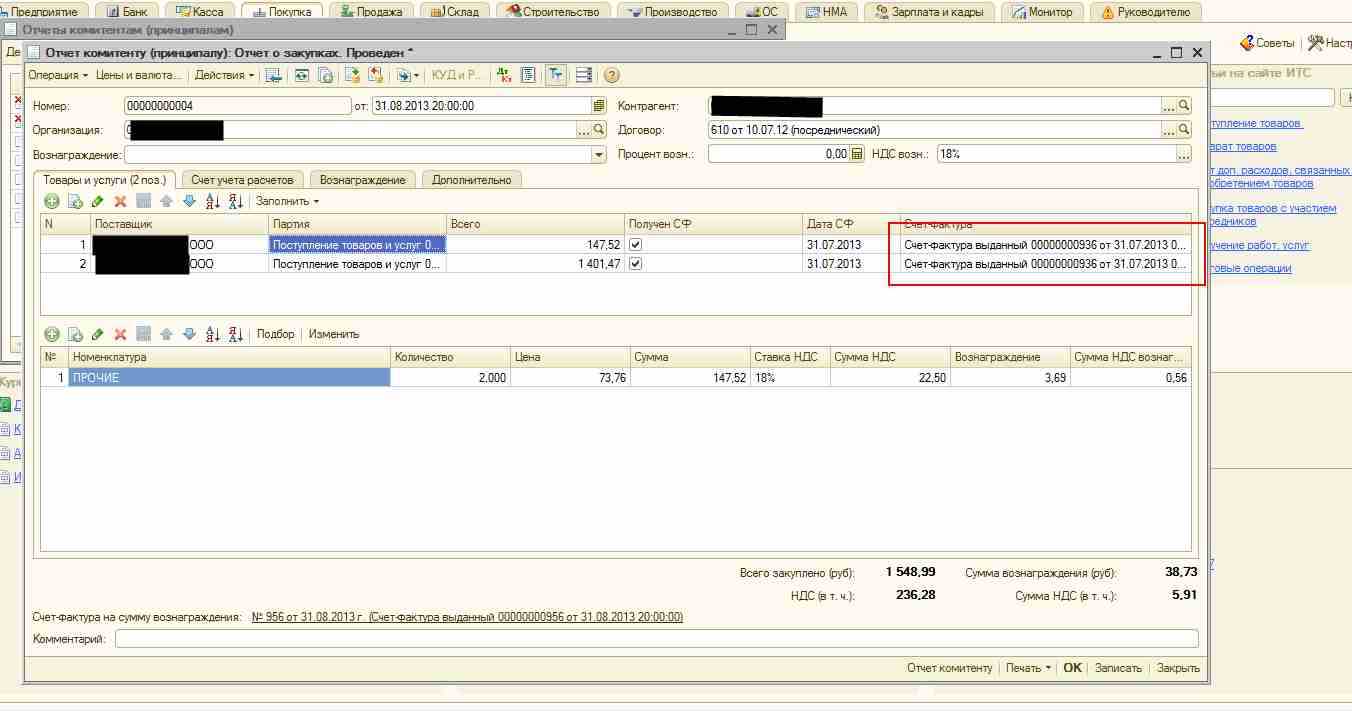Click the Поставщик column header
The height and width of the screenshot is (711, 1352).
pyautogui.click(x=179, y=224)
